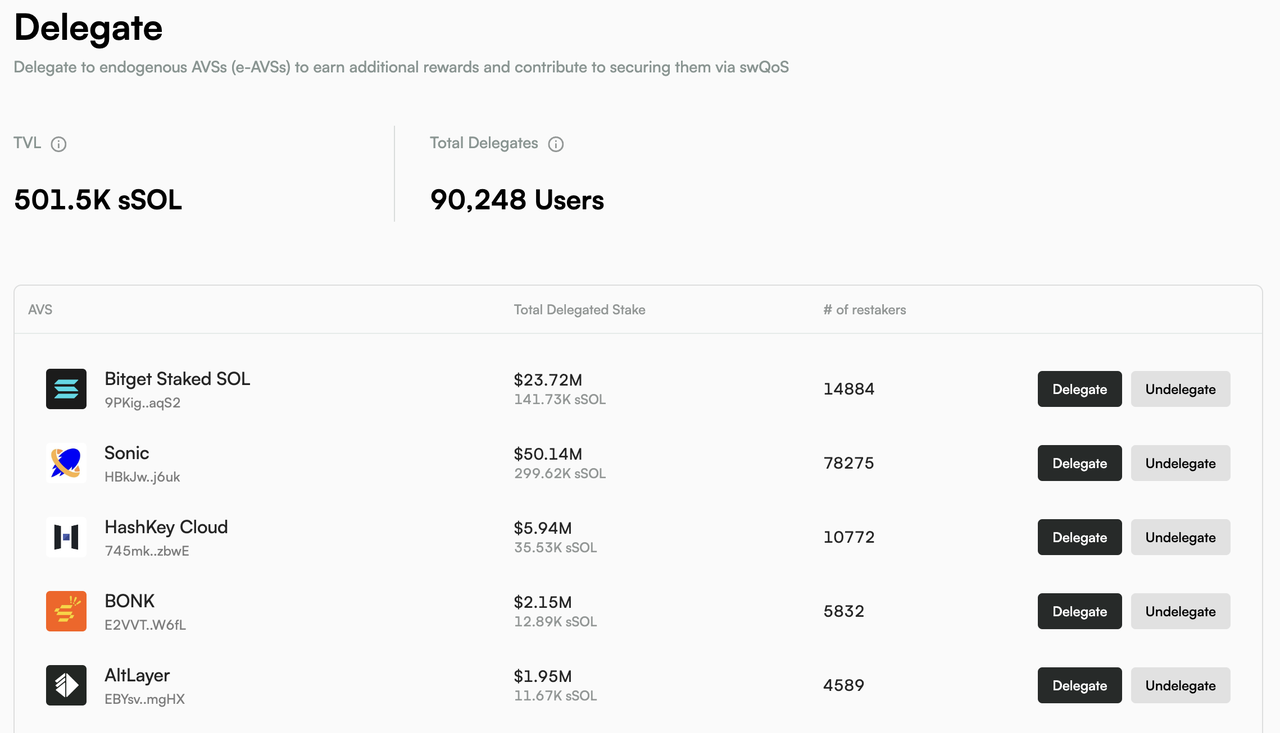The image size is (1280, 733).
Task: Click the orange BONK logo icon
Action: (x=66, y=611)
